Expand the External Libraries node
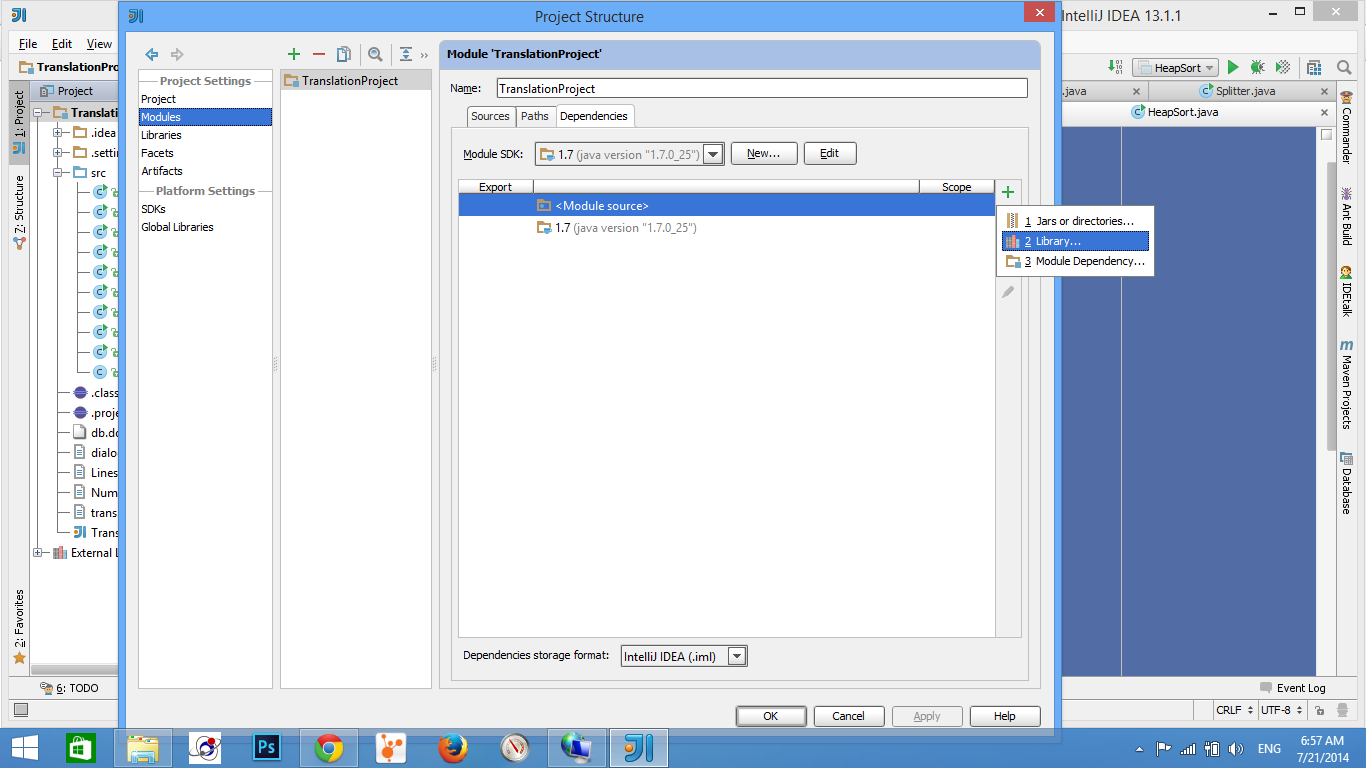The image size is (1366, 768). point(38,553)
